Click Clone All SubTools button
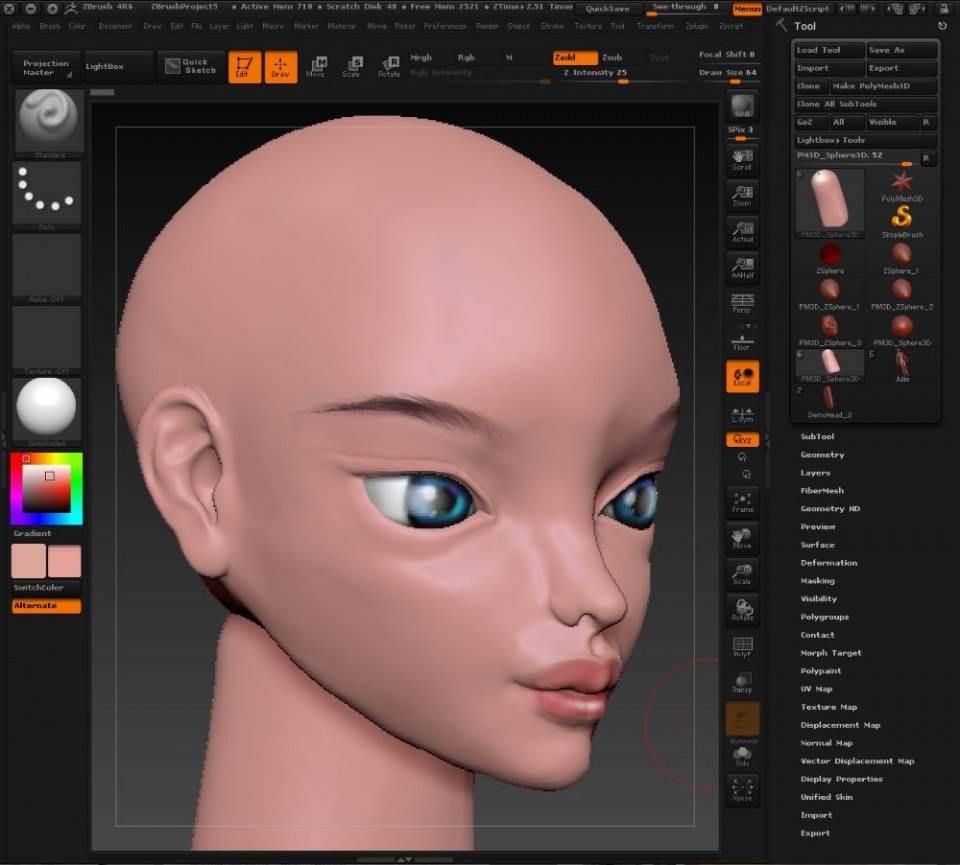The height and width of the screenshot is (865, 960). [865, 104]
